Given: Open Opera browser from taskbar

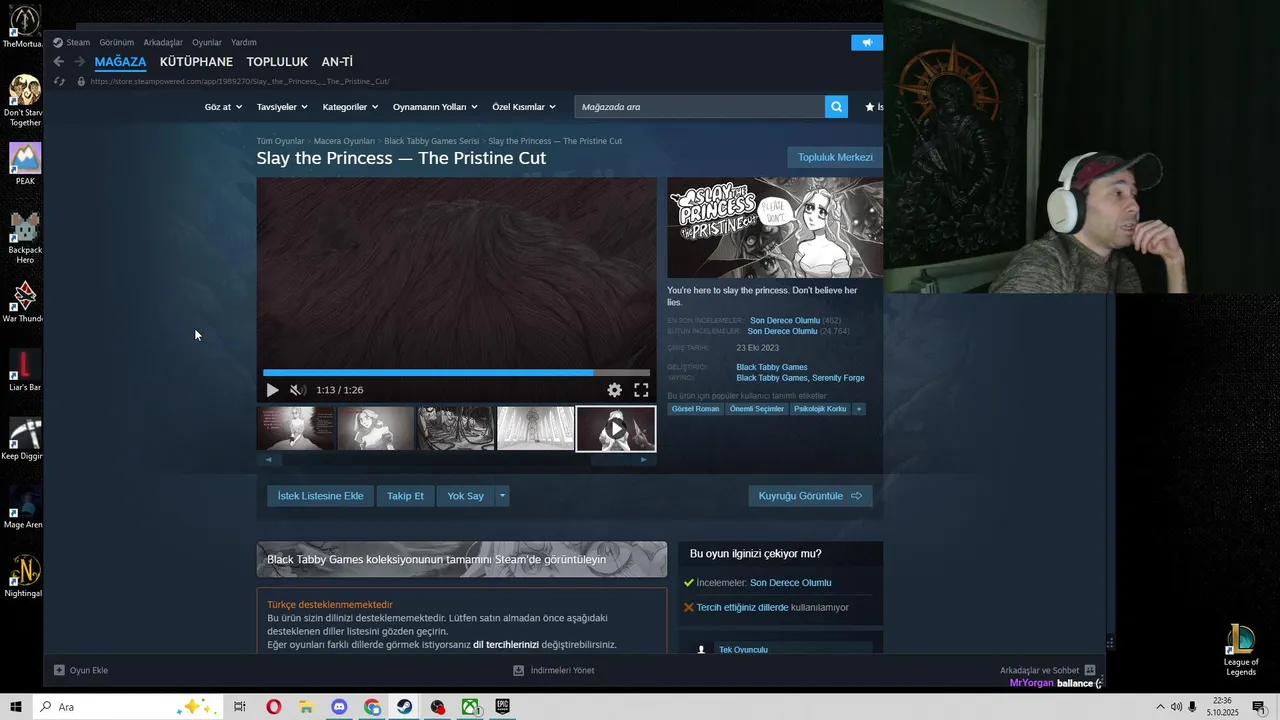Looking at the screenshot, I should point(273,707).
